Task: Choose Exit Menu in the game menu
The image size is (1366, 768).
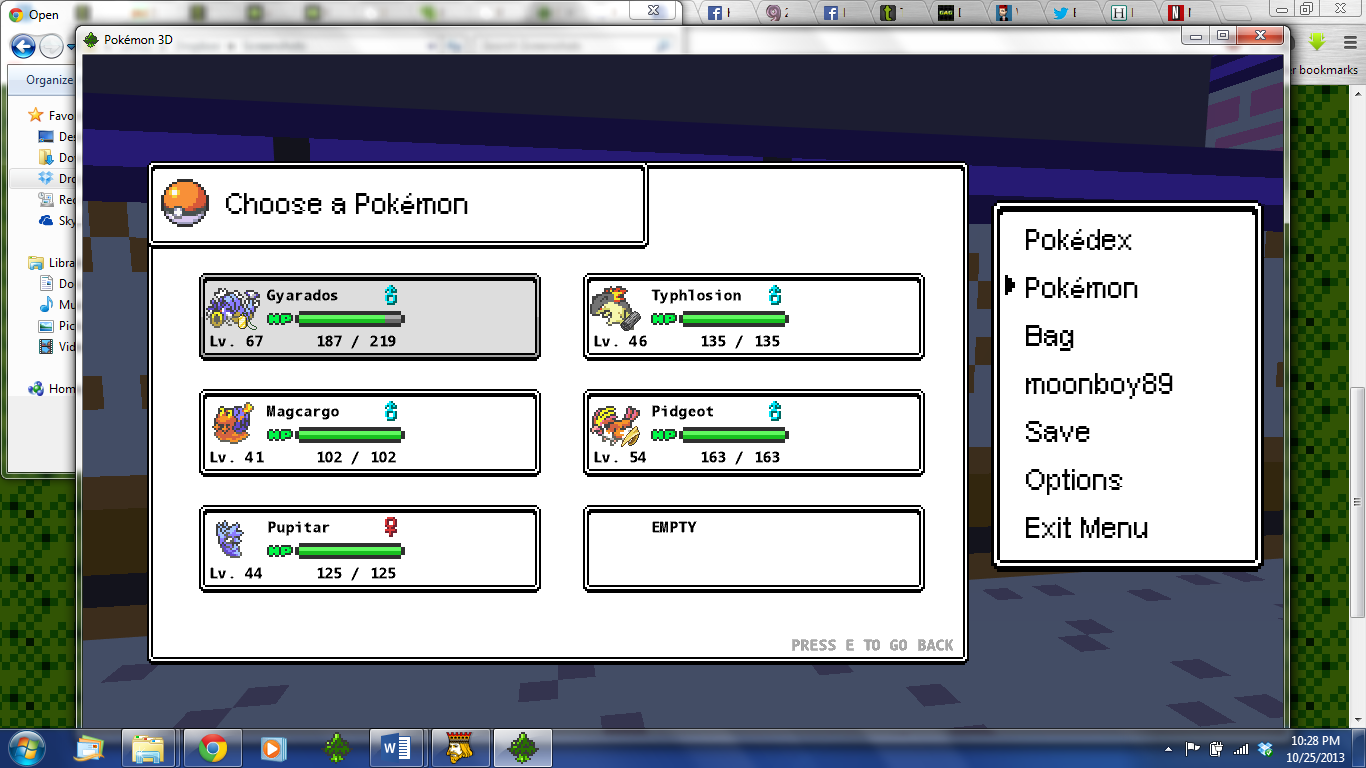Action: click(x=1086, y=528)
